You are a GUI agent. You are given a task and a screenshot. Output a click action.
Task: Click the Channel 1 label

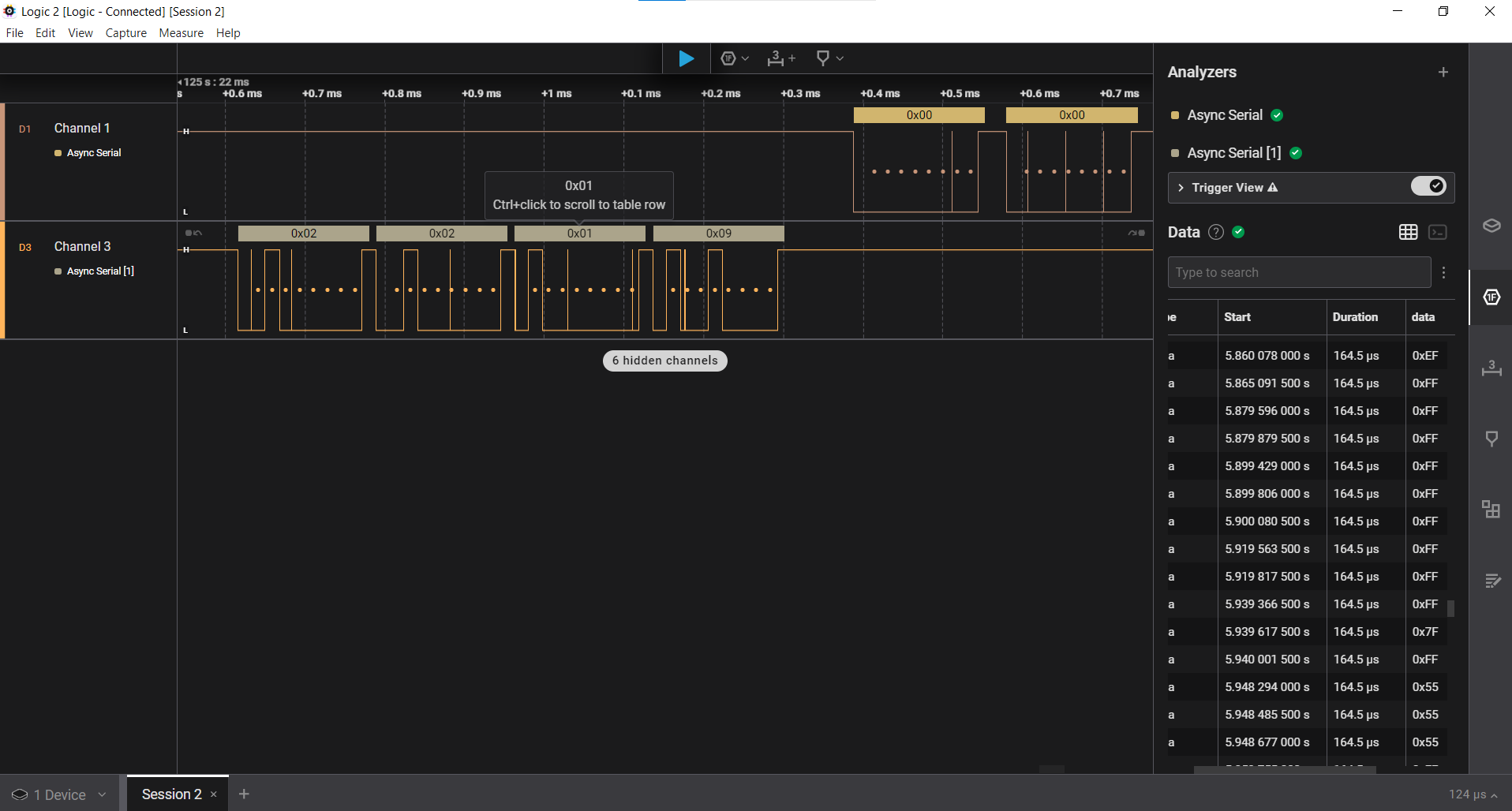(82, 128)
